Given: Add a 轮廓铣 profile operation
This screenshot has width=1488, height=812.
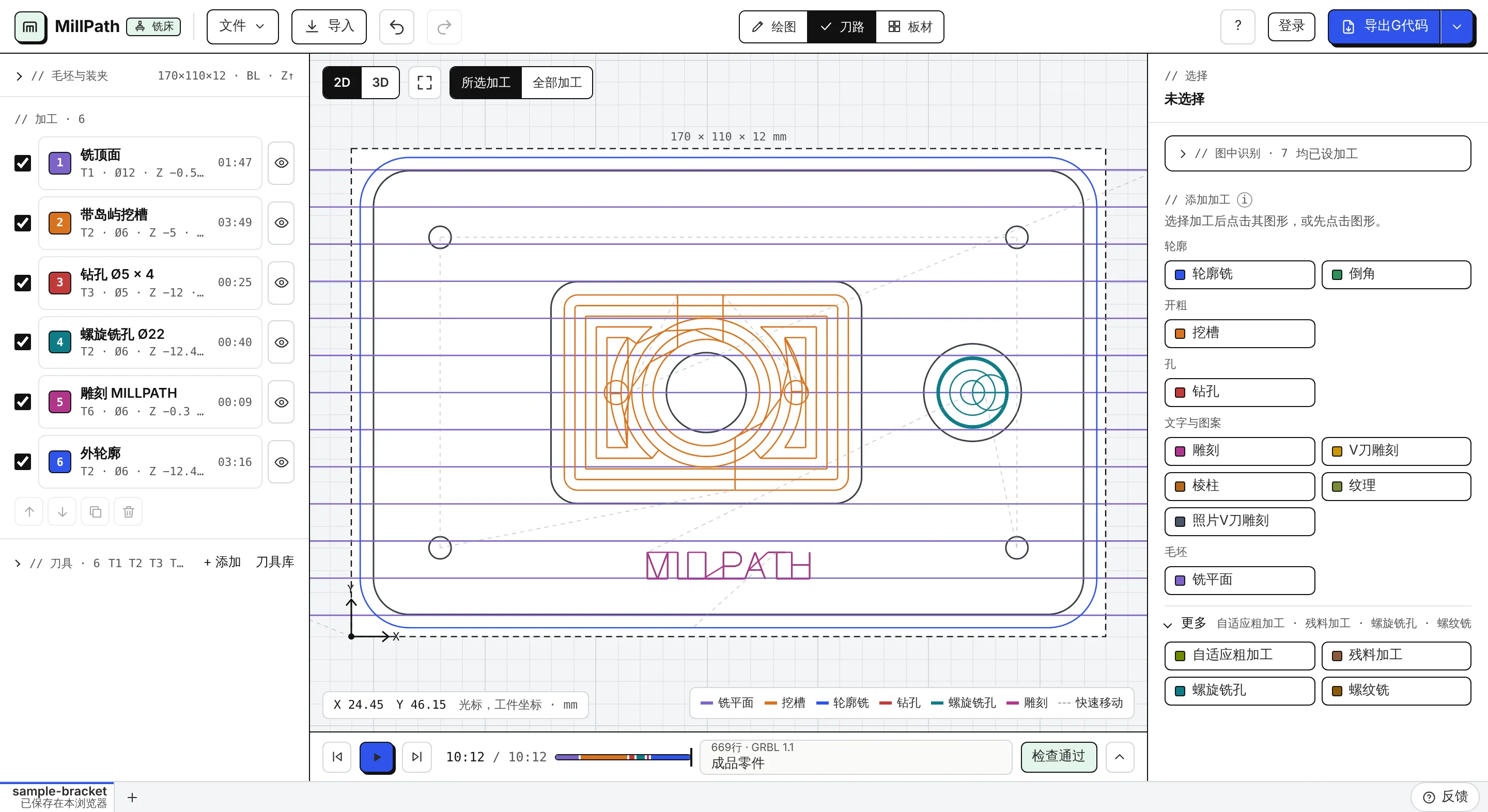Looking at the screenshot, I should coord(1239,274).
